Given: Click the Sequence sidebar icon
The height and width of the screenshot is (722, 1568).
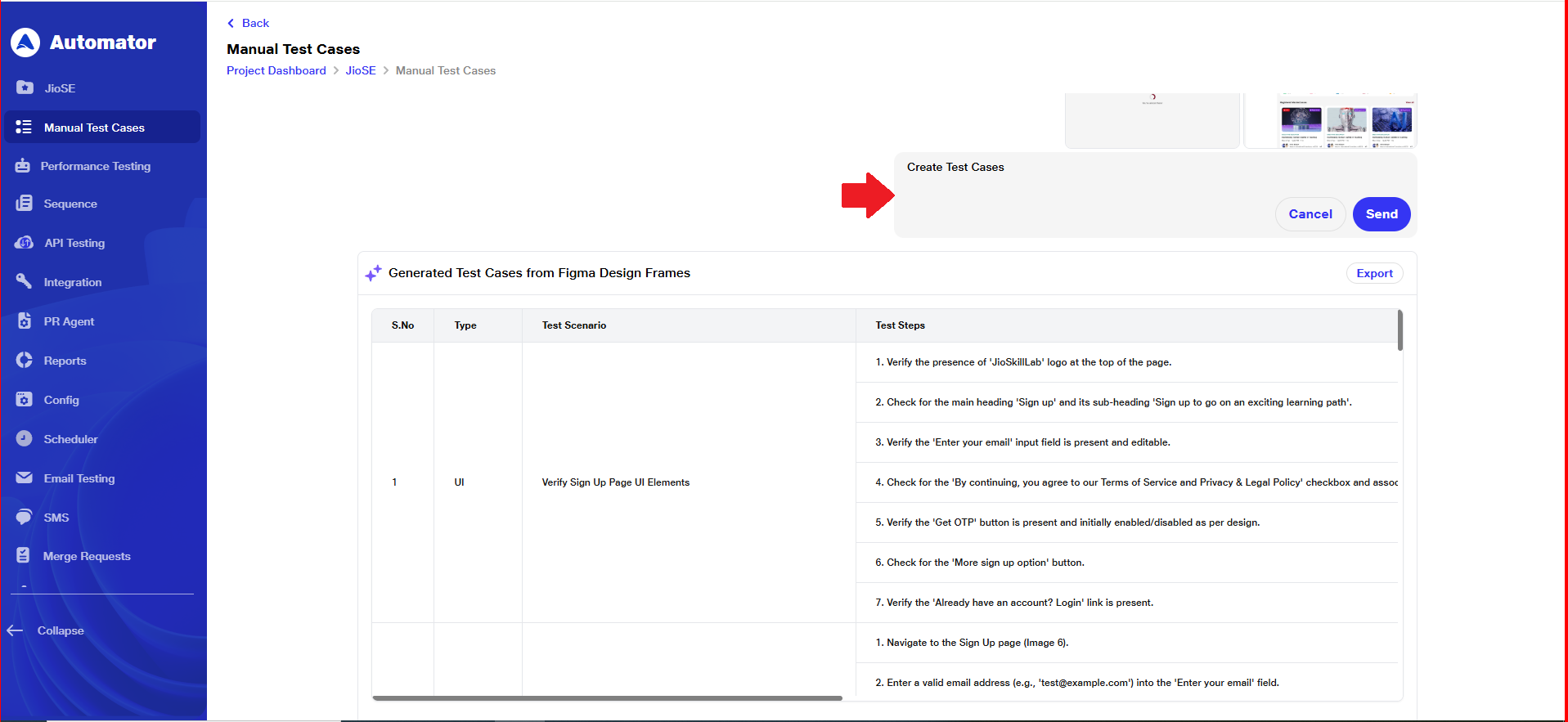Looking at the screenshot, I should click(25, 204).
